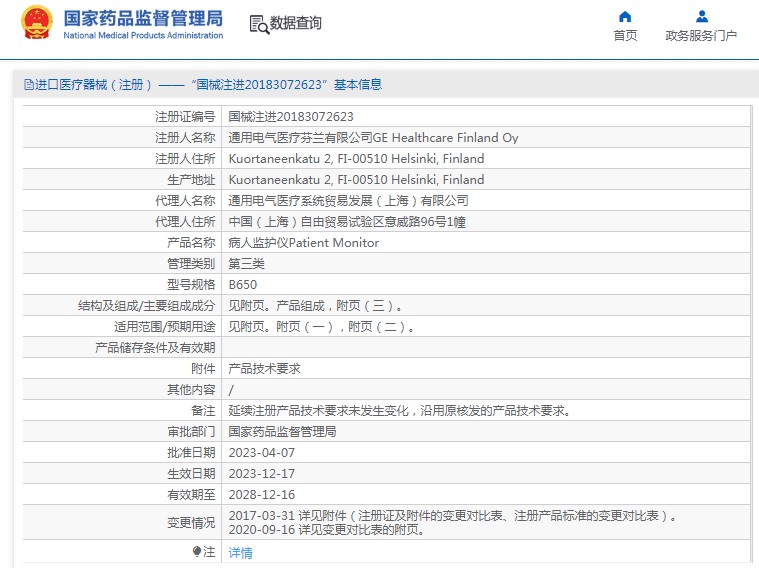Click the 产品储存条件及有效期 label
Viewport: 759px width, 568px height.
155,348
